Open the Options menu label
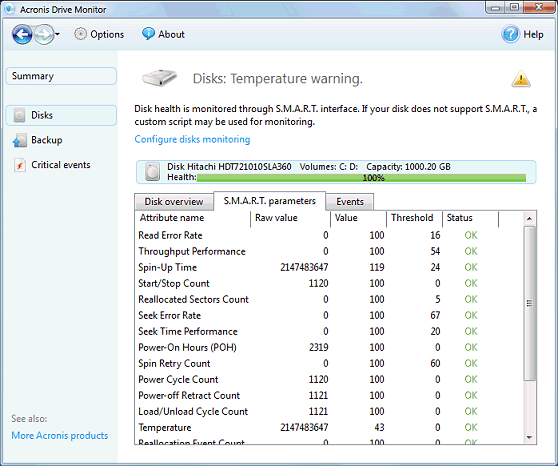 (107, 35)
